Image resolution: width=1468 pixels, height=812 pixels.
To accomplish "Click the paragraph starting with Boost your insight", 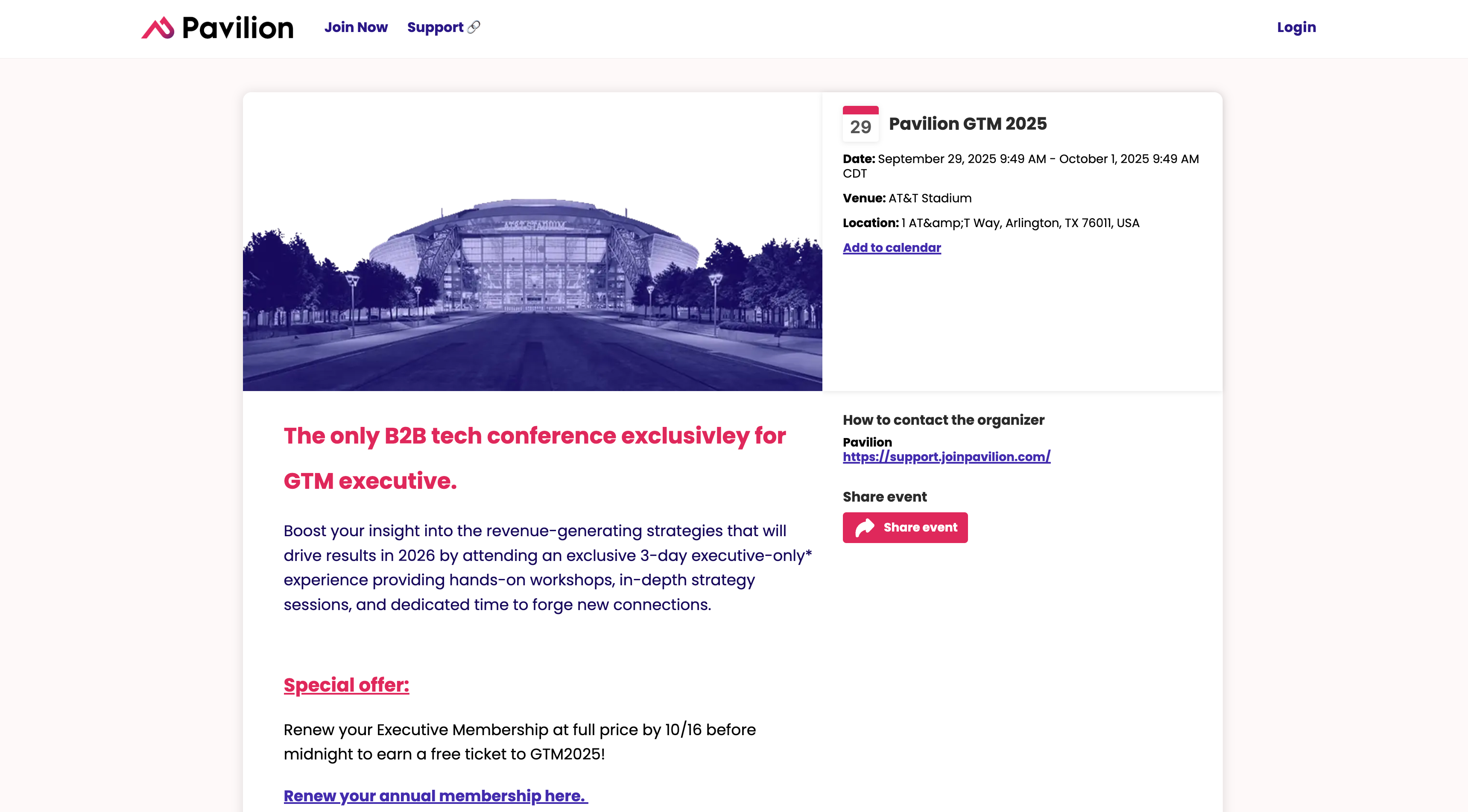I will point(548,567).
